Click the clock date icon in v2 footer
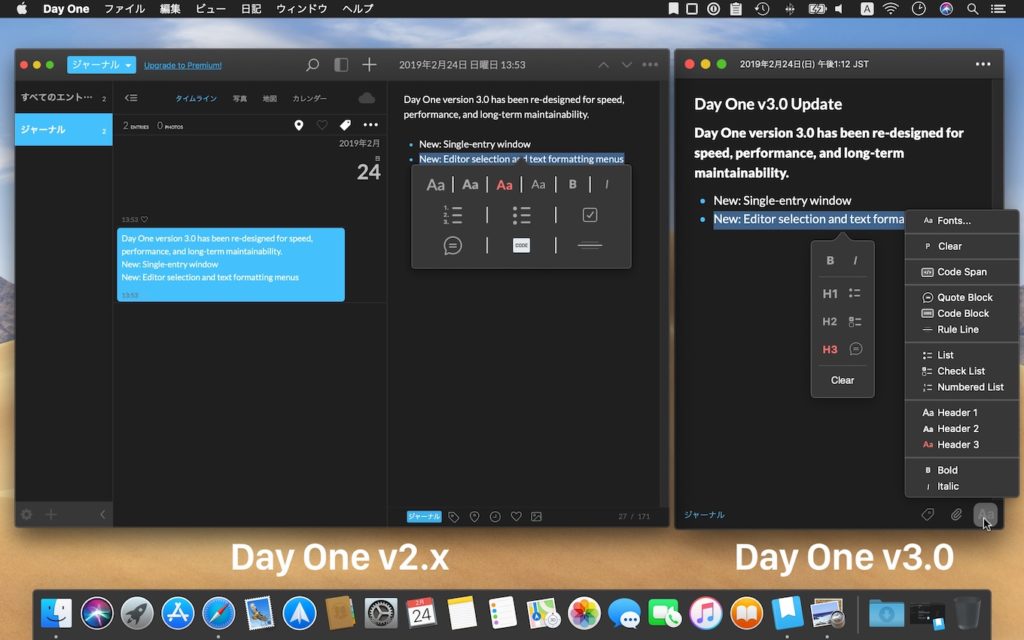 coord(495,517)
